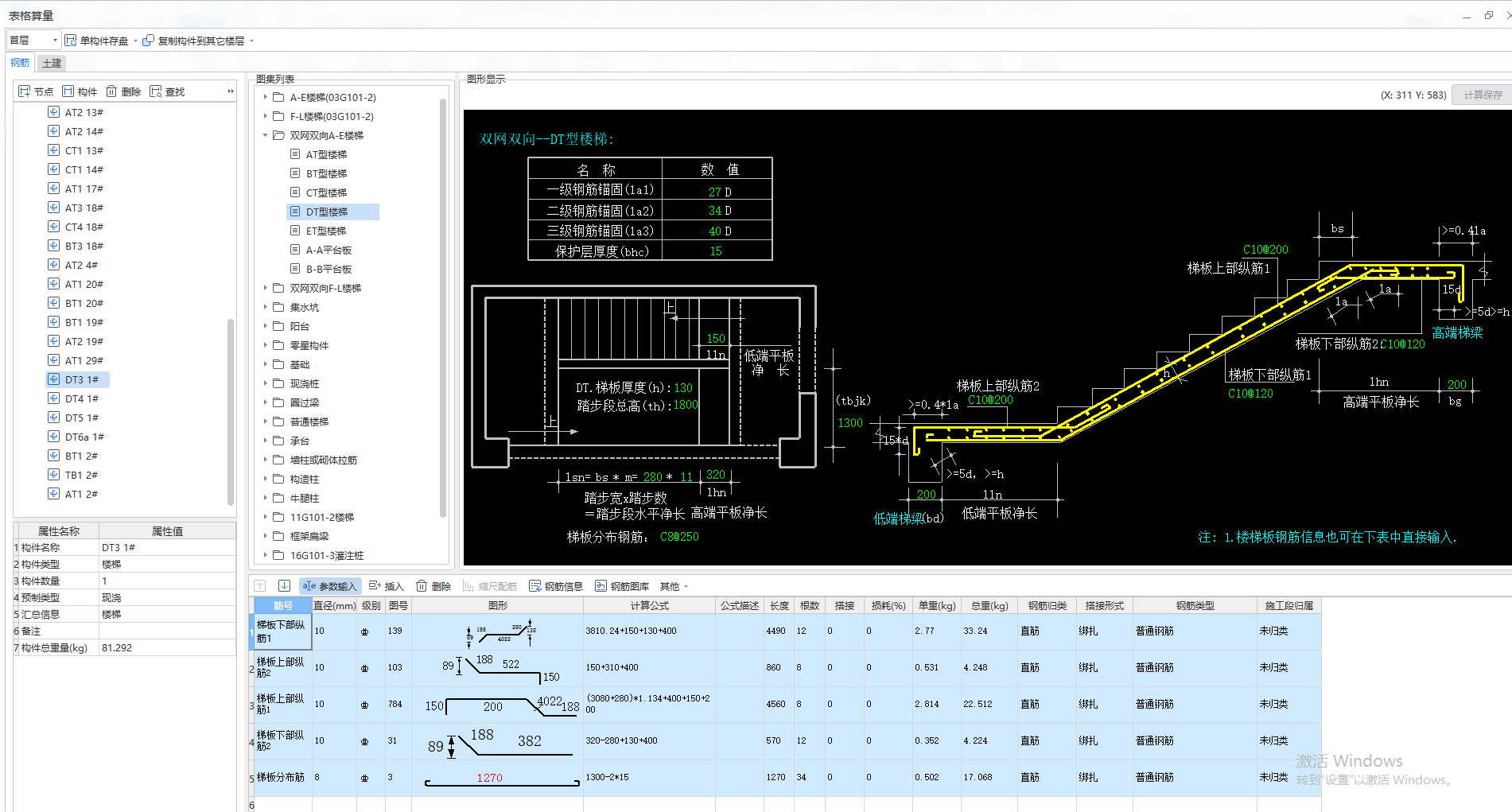The width and height of the screenshot is (1512, 812).
Task: Click 构件名称 value DT3 1#
Action: [x=167, y=547]
